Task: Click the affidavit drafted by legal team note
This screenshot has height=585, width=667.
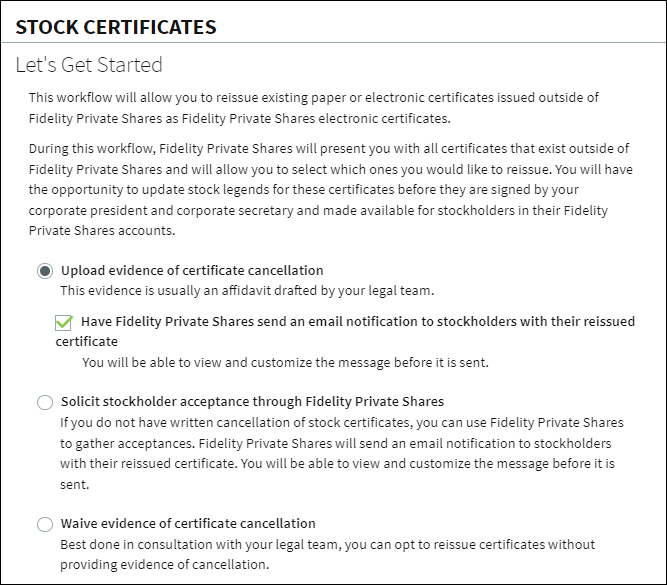Action: coord(247,291)
